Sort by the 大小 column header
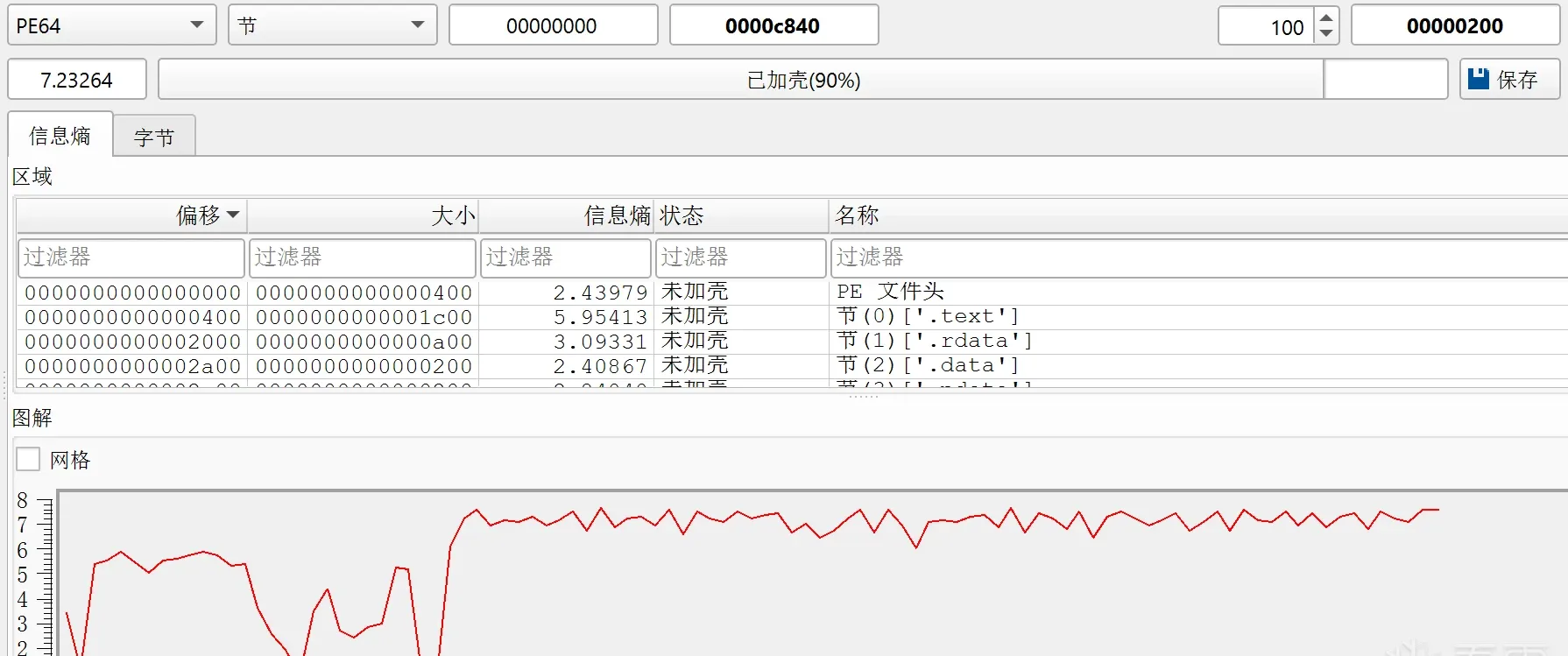 coord(363,215)
